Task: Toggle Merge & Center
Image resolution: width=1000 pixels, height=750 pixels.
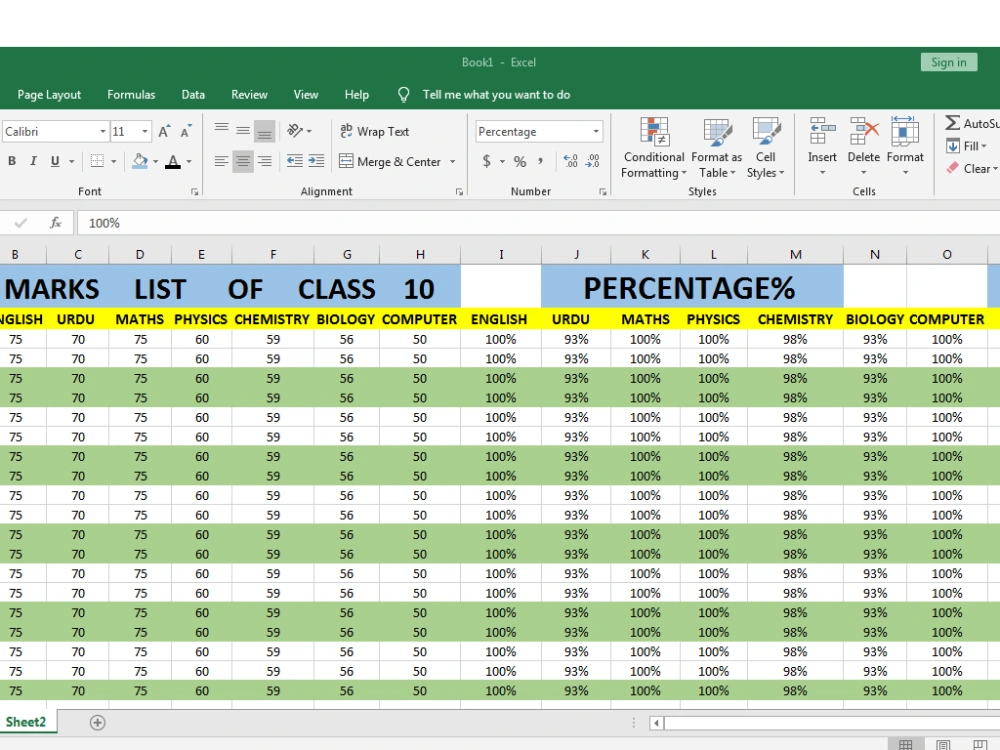Action: click(390, 161)
